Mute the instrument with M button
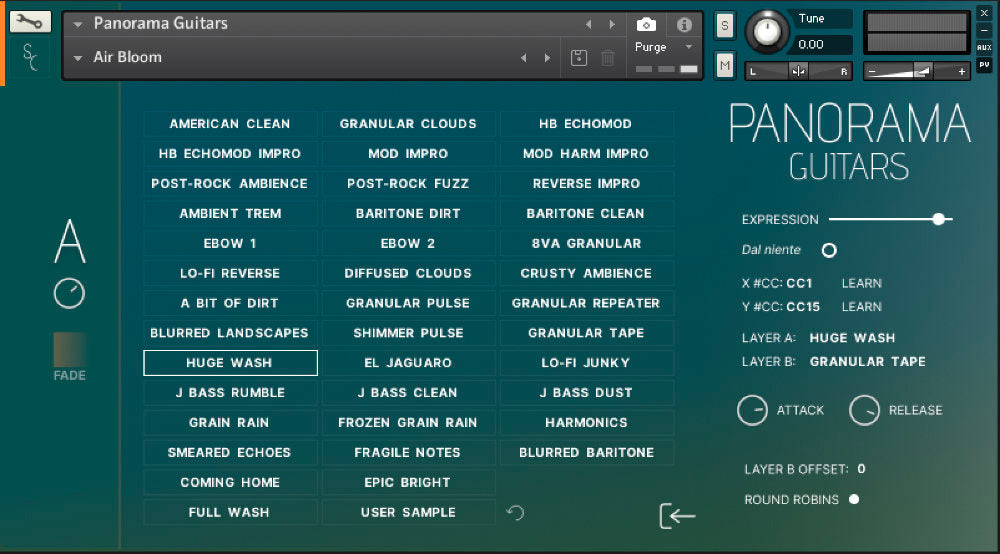Viewport: 1000px width, 554px height. pos(724,65)
